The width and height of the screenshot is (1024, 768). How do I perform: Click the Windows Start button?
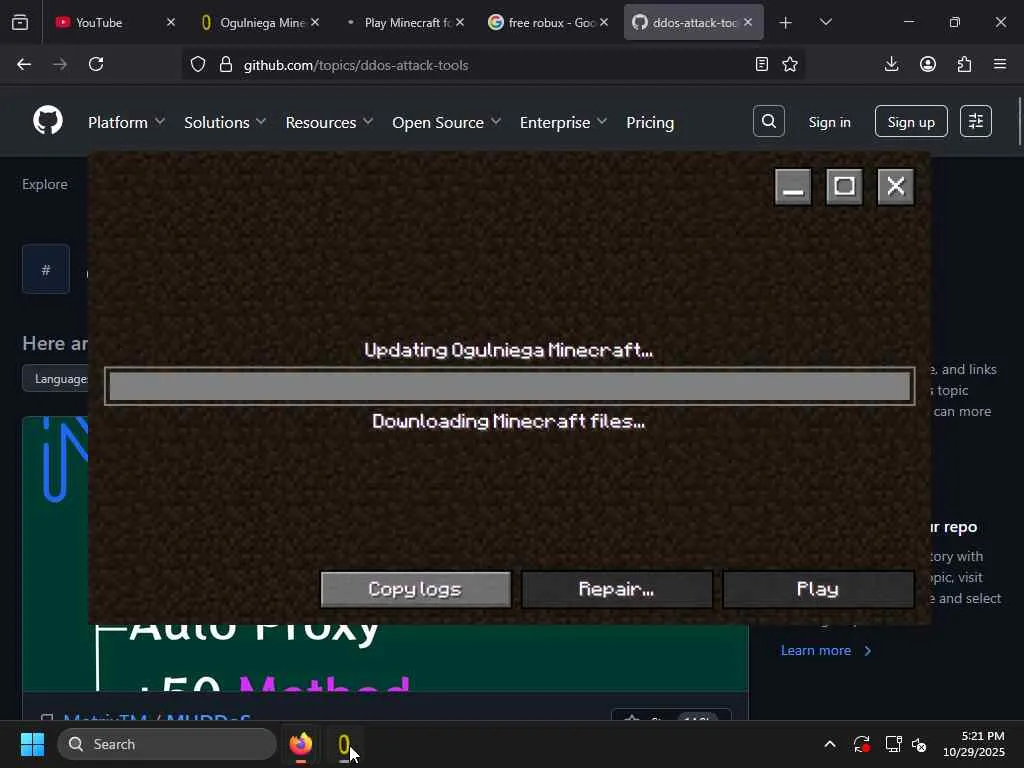(32, 744)
